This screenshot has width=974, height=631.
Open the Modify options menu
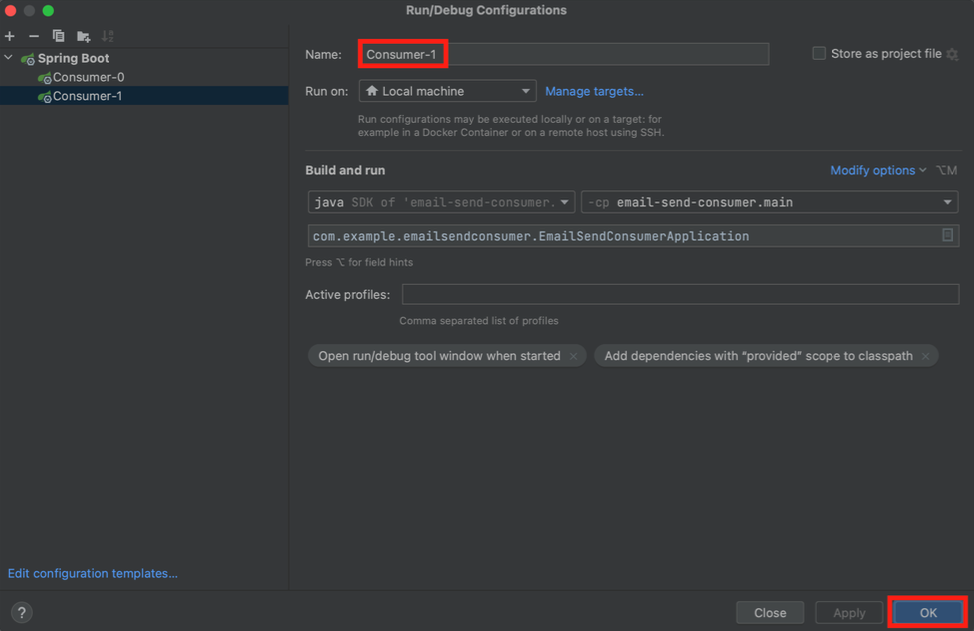[x=878, y=170]
